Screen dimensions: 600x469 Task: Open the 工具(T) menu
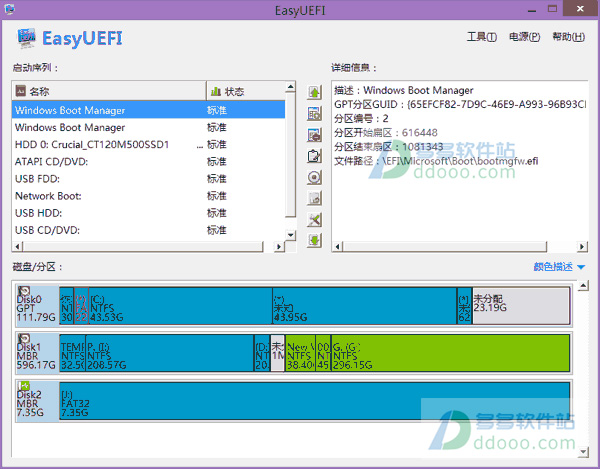tap(482, 37)
